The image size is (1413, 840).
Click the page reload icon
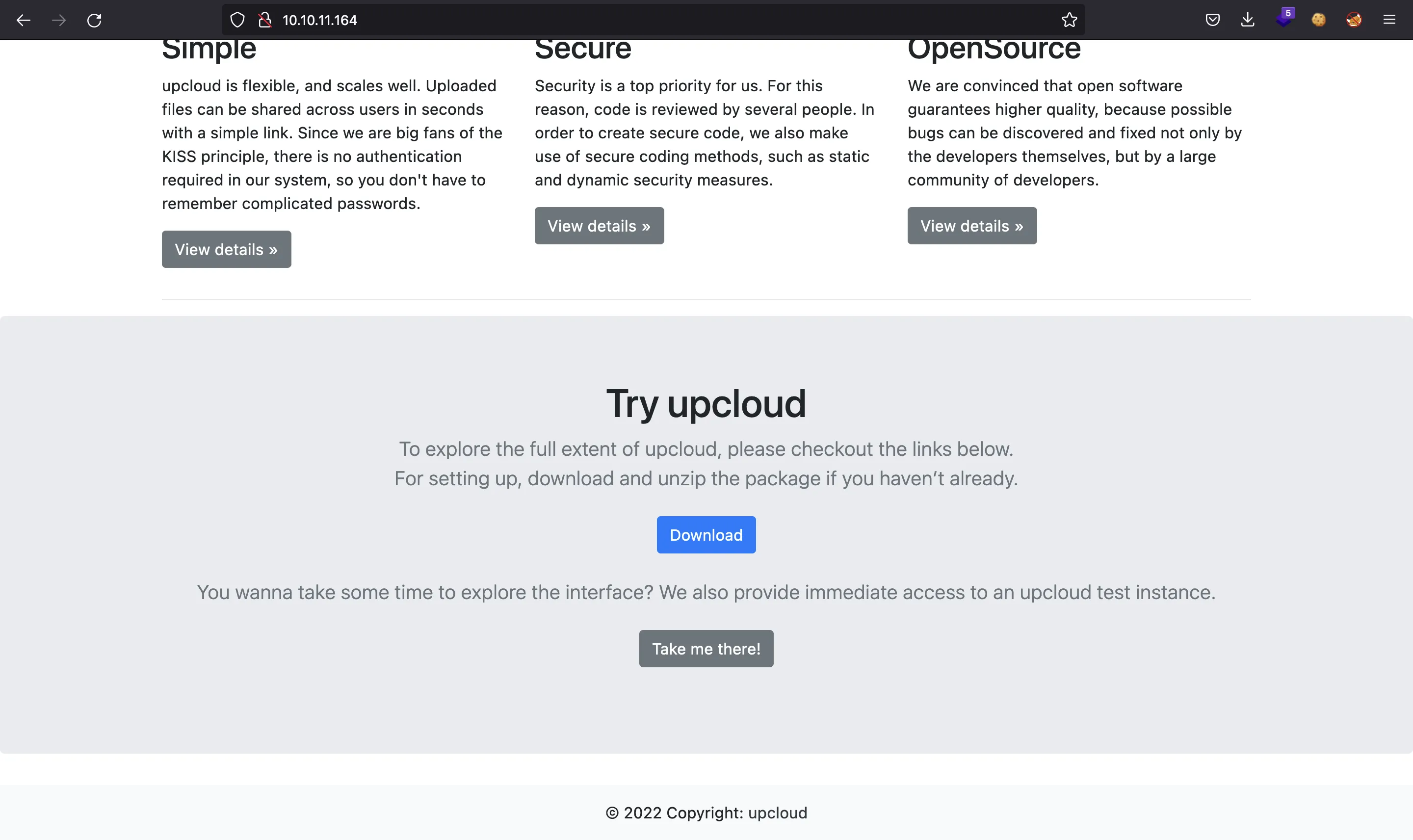coord(93,20)
